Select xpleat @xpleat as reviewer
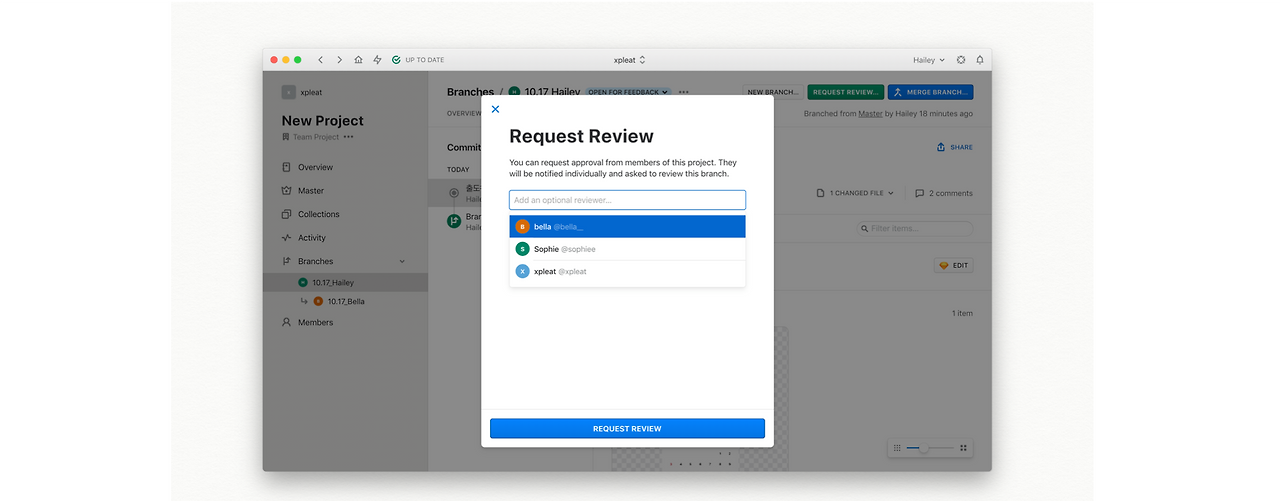Screen dimensions: 1280x501 click(627, 271)
